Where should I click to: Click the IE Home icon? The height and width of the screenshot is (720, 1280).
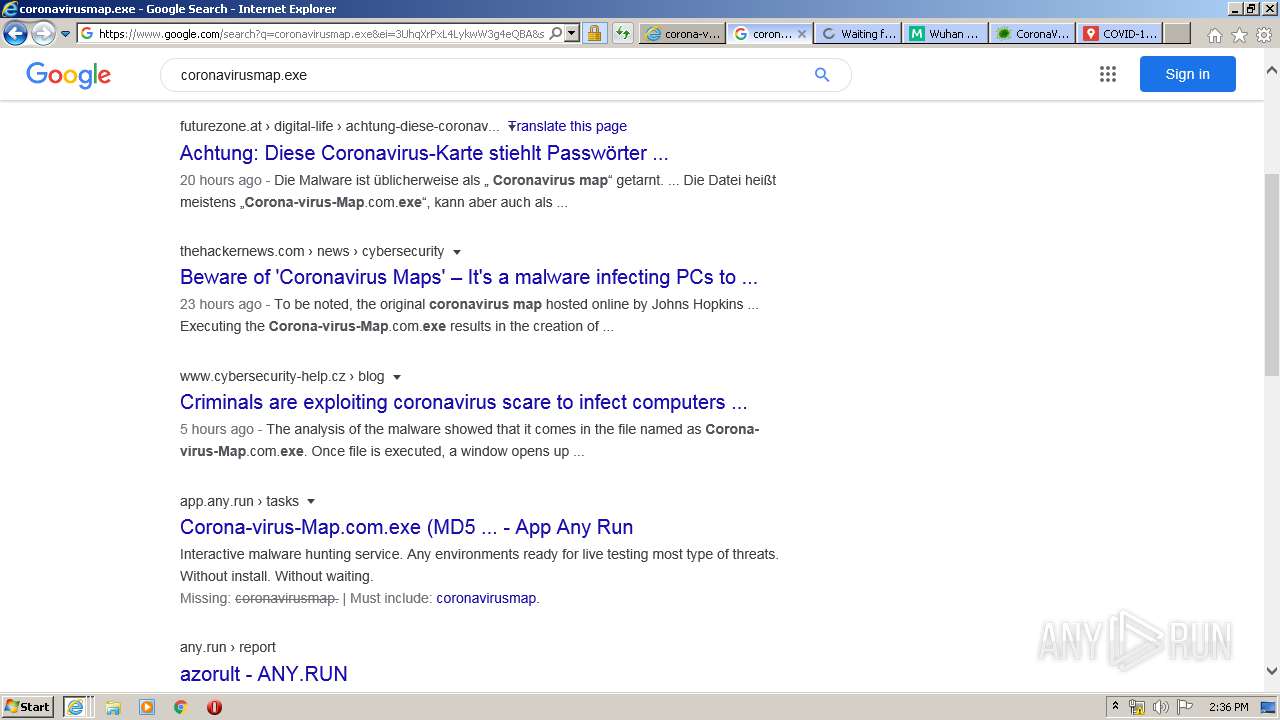(1214, 35)
